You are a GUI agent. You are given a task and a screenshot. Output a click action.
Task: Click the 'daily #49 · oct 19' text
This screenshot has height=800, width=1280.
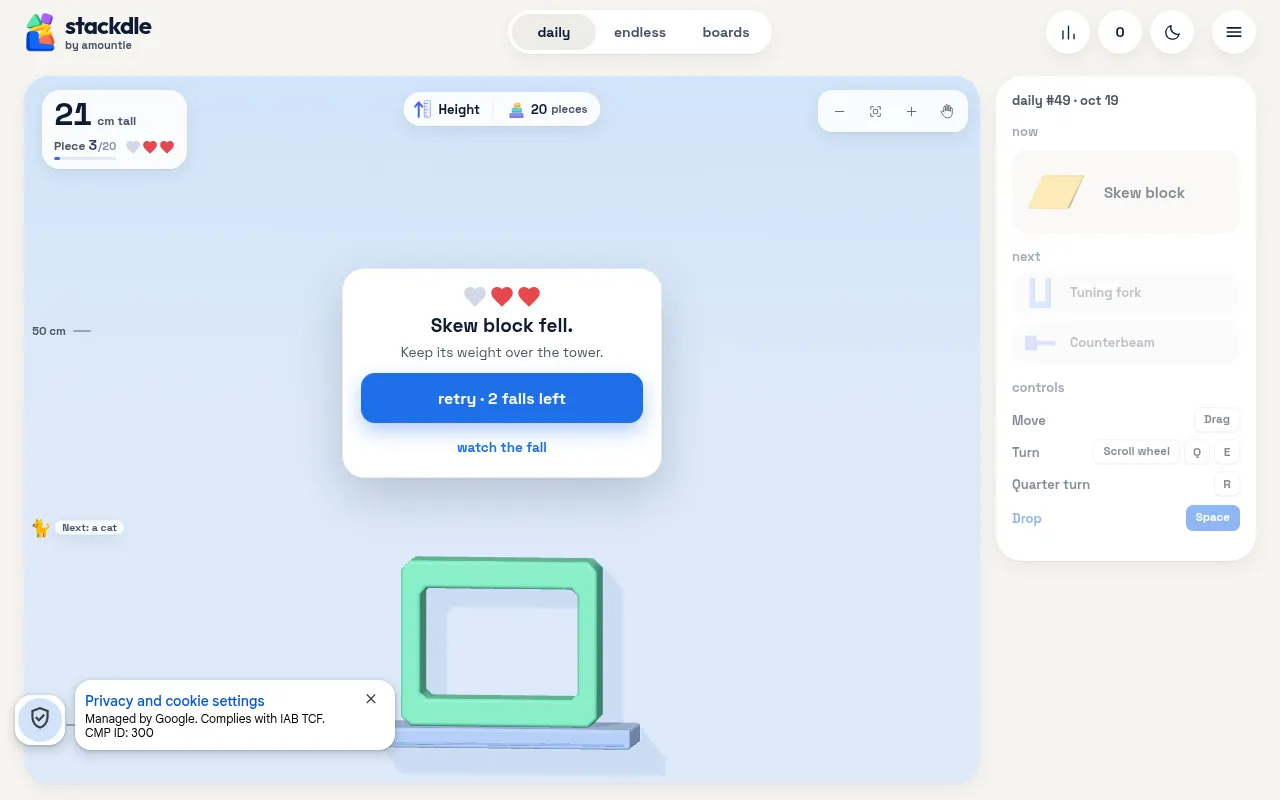tap(1065, 100)
